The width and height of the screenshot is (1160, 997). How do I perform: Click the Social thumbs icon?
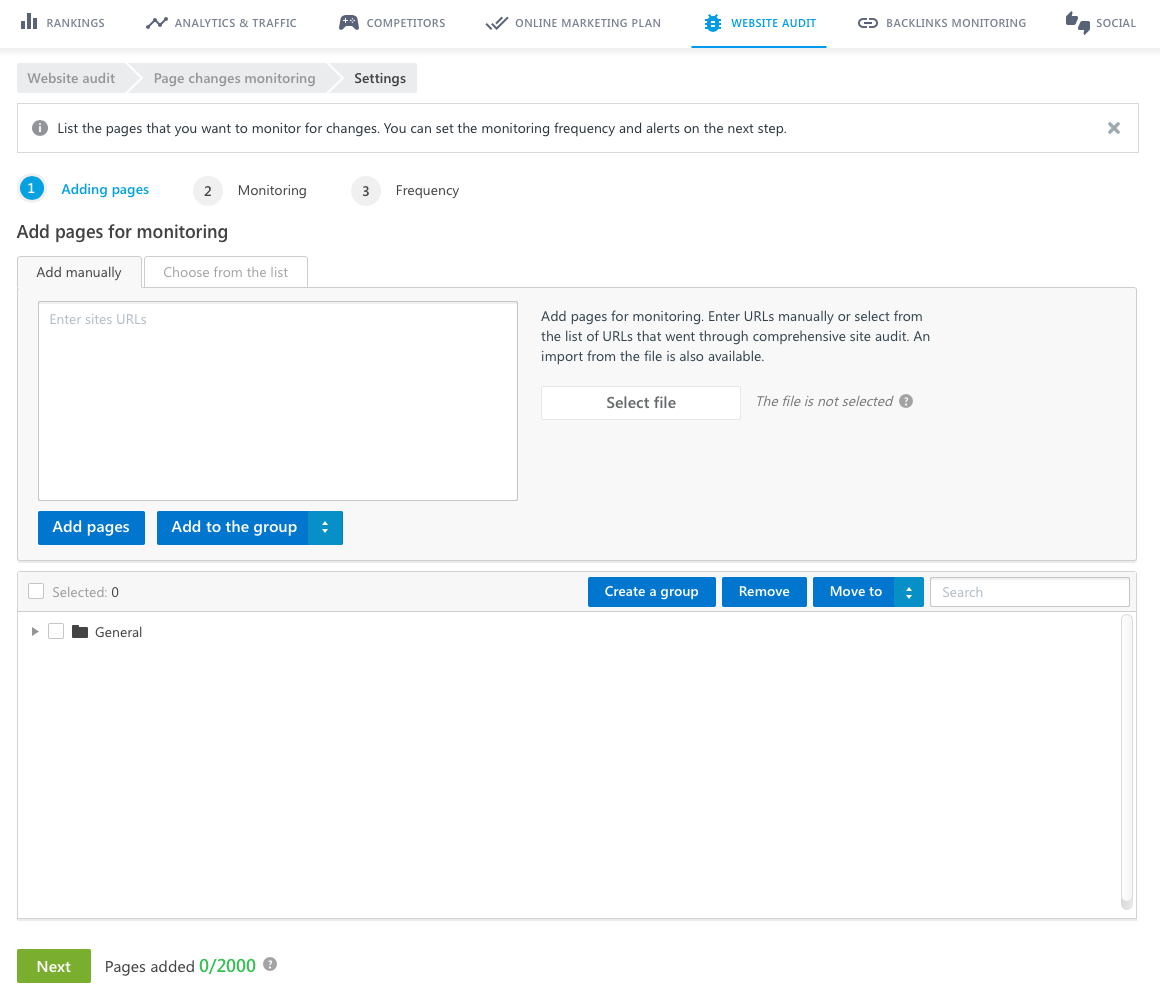(x=1078, y=22)
